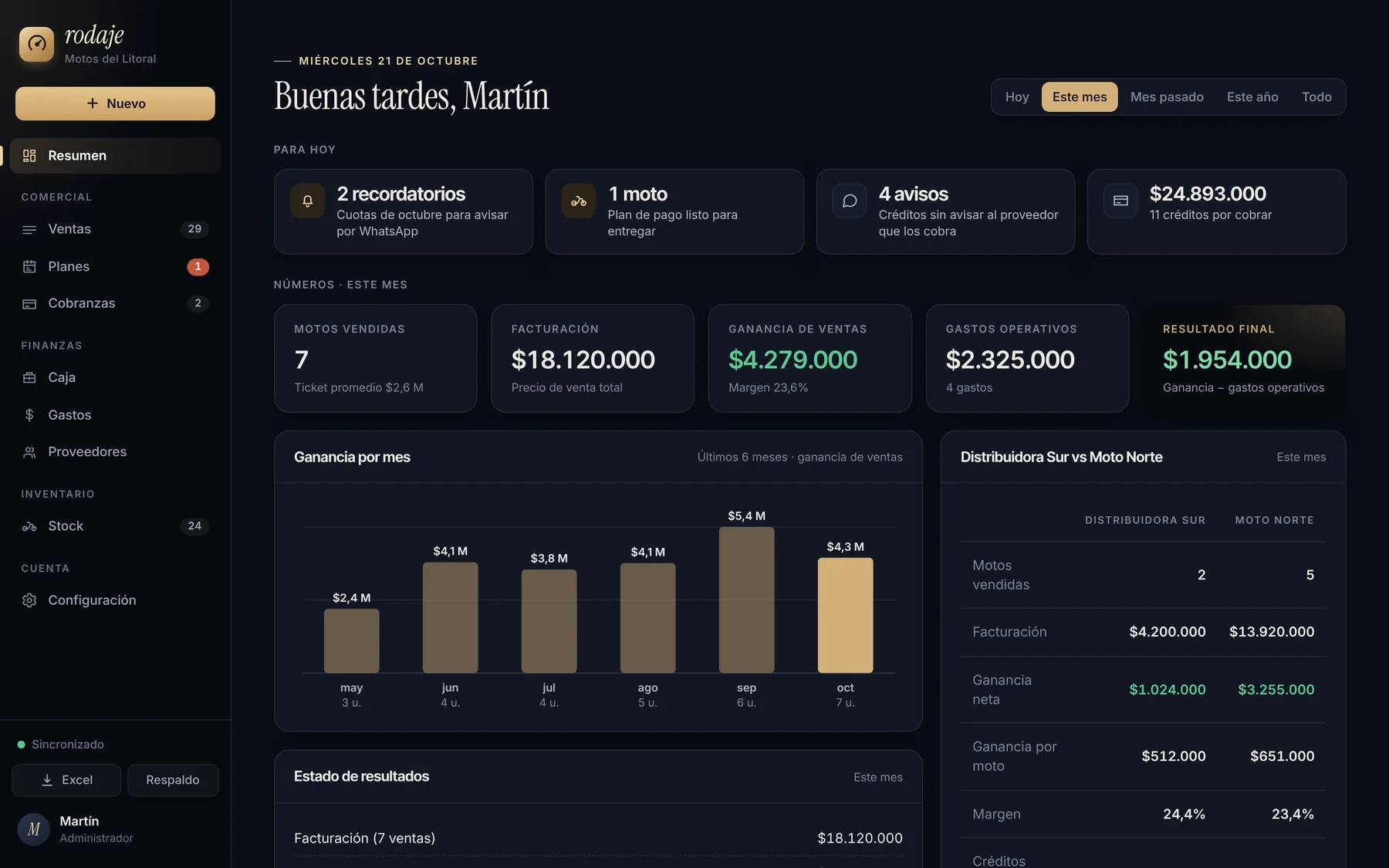Click the Cobranzas card icon
Image resolution: width=1389 pixels, height=868 pixels.
coord(29,303)
